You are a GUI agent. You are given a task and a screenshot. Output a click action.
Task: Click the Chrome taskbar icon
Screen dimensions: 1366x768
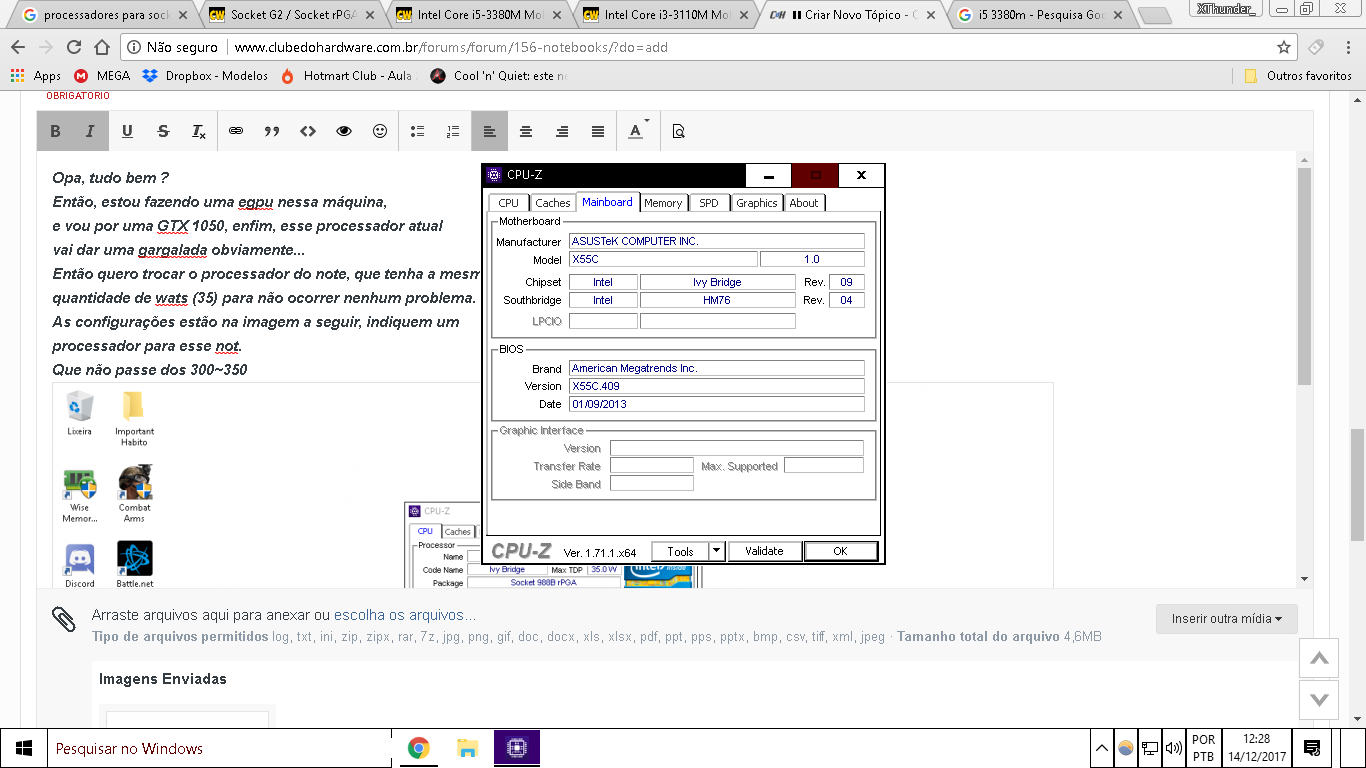tap(419, 748)
